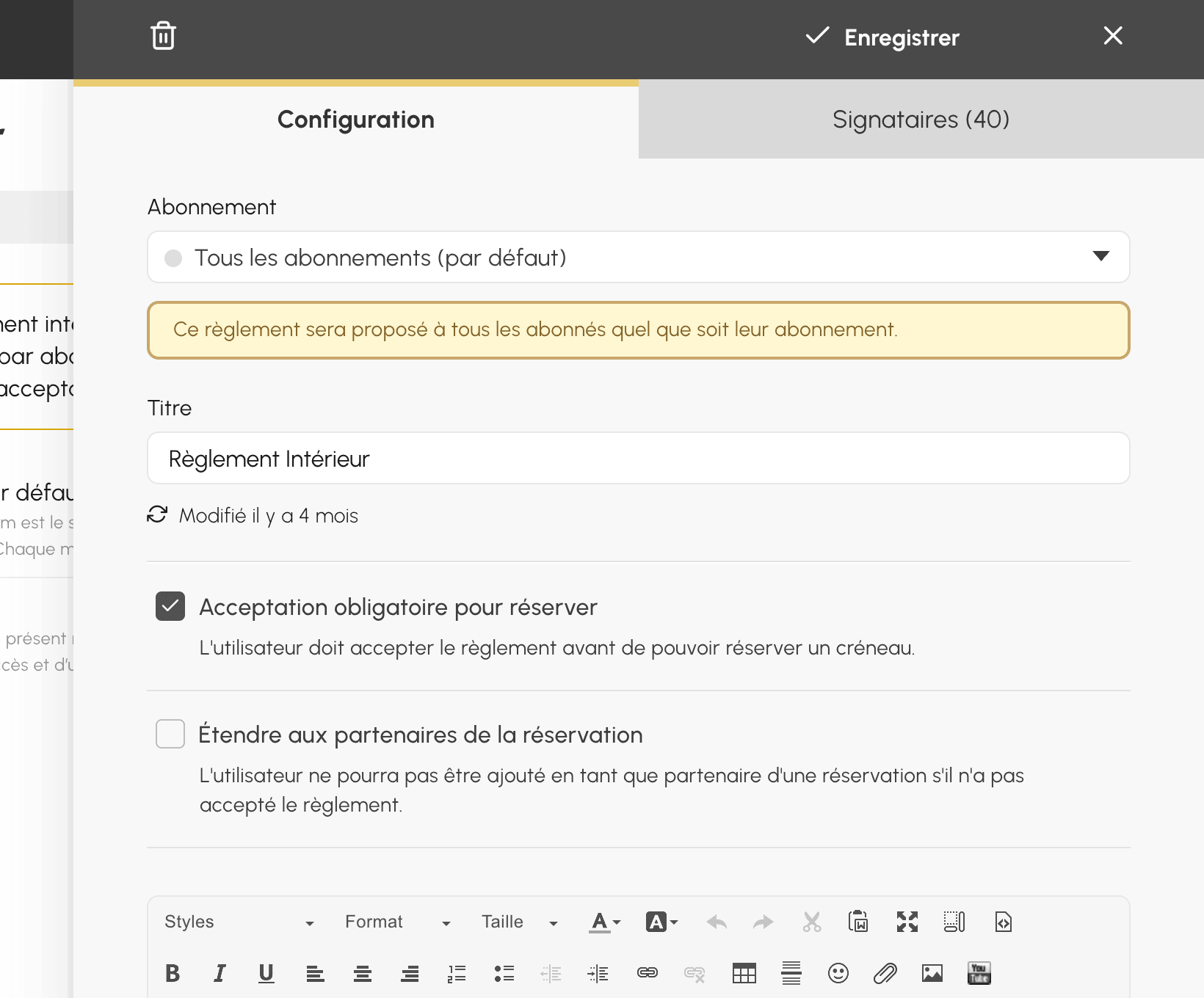Attach a file with paperclip icon

click(x=885, y=973)
